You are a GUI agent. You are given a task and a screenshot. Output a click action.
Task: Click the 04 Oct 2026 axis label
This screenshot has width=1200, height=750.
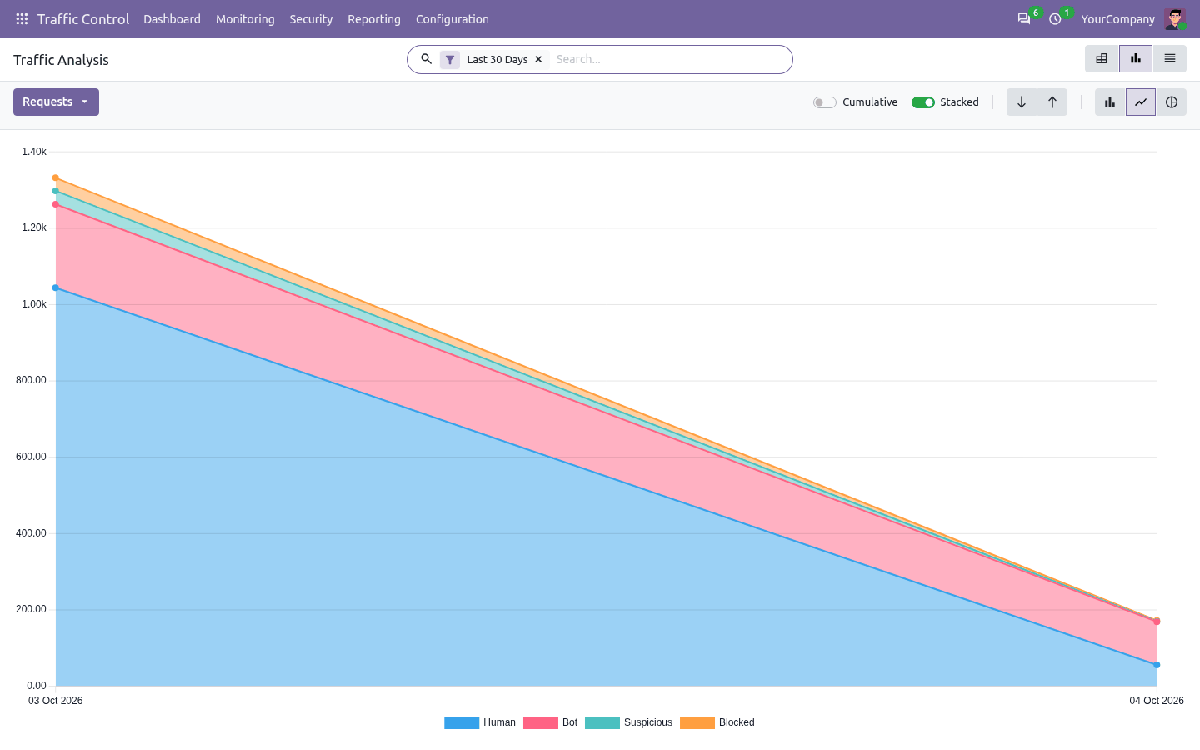coord(1157,701)
